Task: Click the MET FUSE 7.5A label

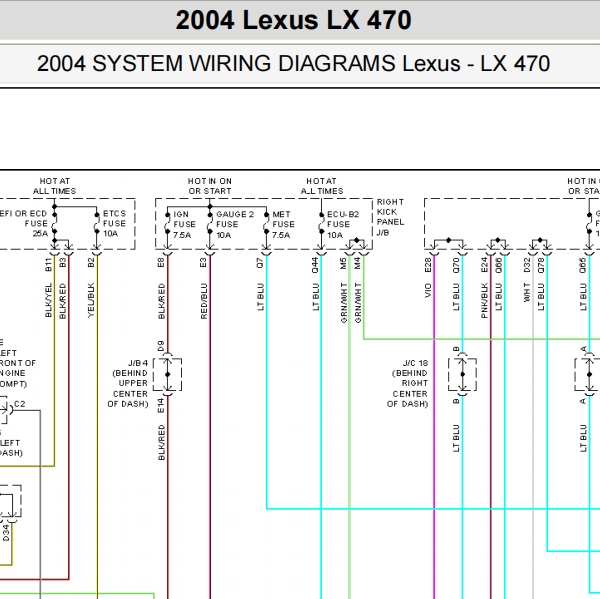Action: tap(283, 225)
